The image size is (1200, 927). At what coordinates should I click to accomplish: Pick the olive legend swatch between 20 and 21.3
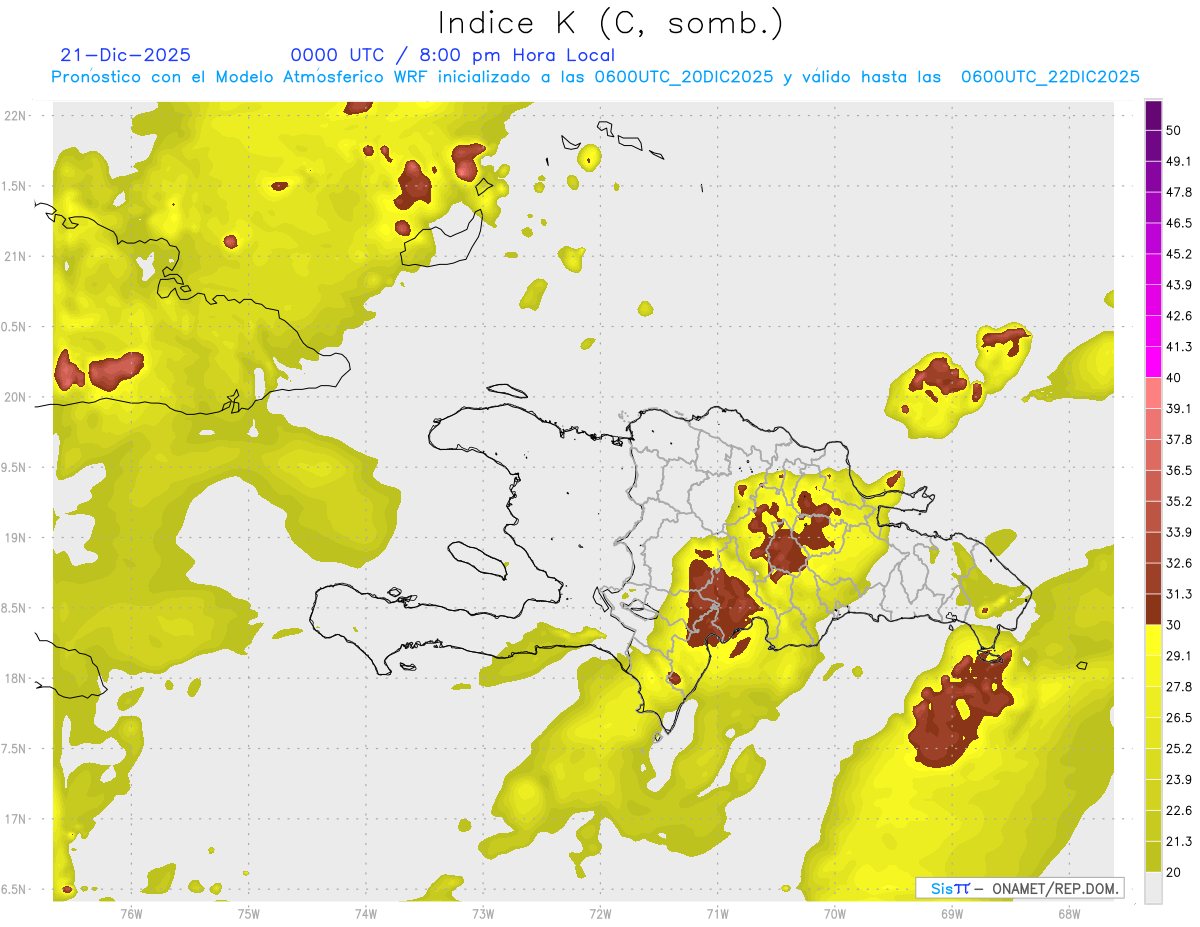[x=1153, y=856]
